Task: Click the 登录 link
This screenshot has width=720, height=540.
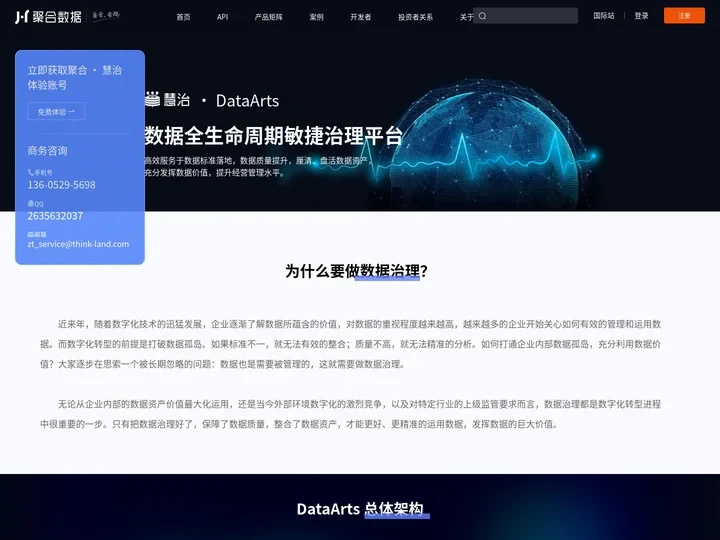Action: click(x=641, y=16)
